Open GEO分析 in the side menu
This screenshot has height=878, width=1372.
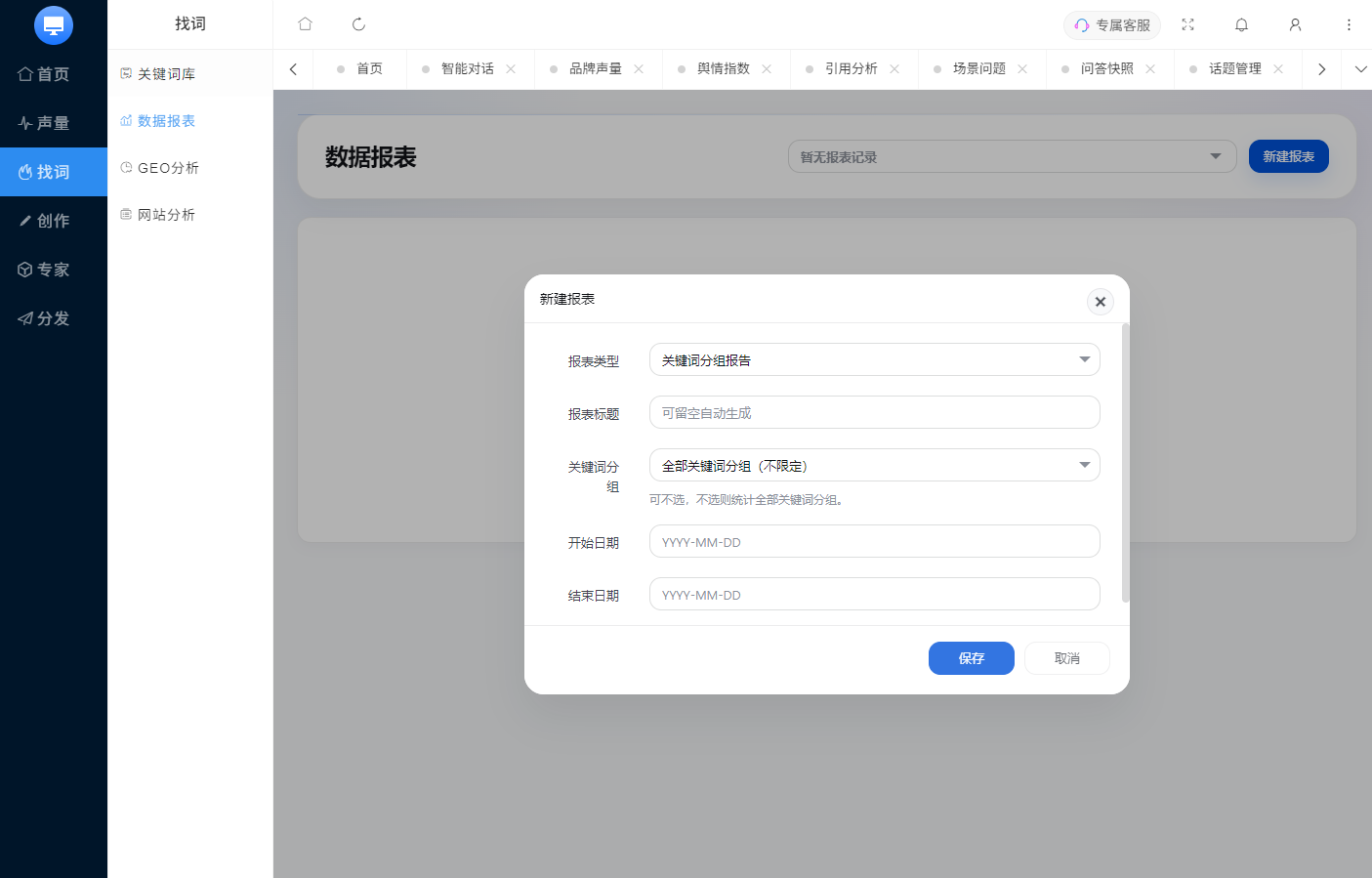coord(168,168)
